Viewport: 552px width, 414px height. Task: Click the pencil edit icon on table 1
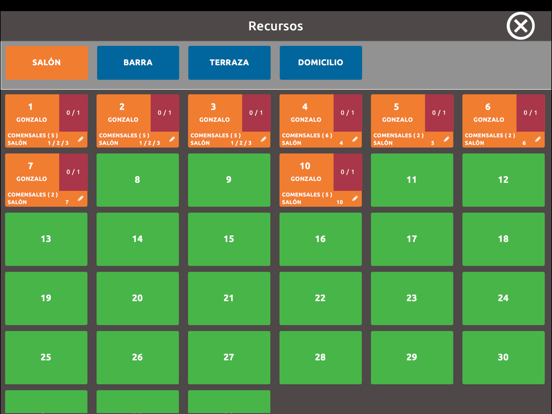coord(81,139)
